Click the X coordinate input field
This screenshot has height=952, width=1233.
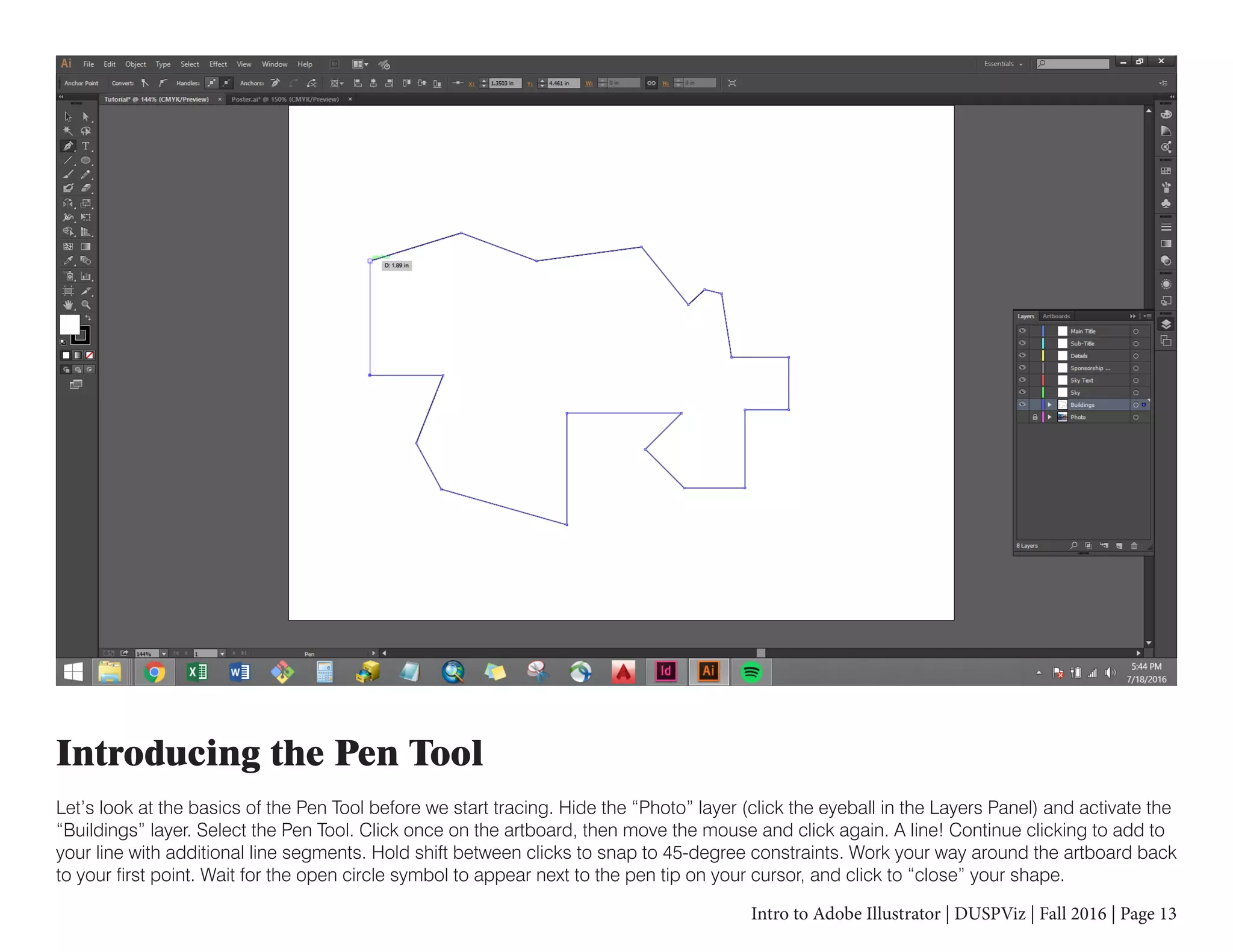[505, 83]
